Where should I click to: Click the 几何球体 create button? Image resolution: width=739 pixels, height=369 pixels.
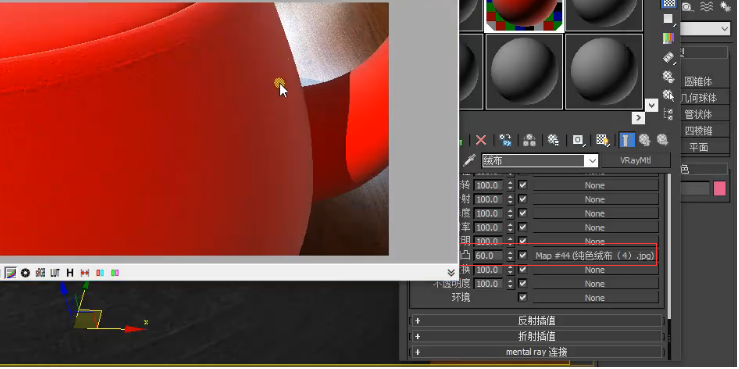698,98
